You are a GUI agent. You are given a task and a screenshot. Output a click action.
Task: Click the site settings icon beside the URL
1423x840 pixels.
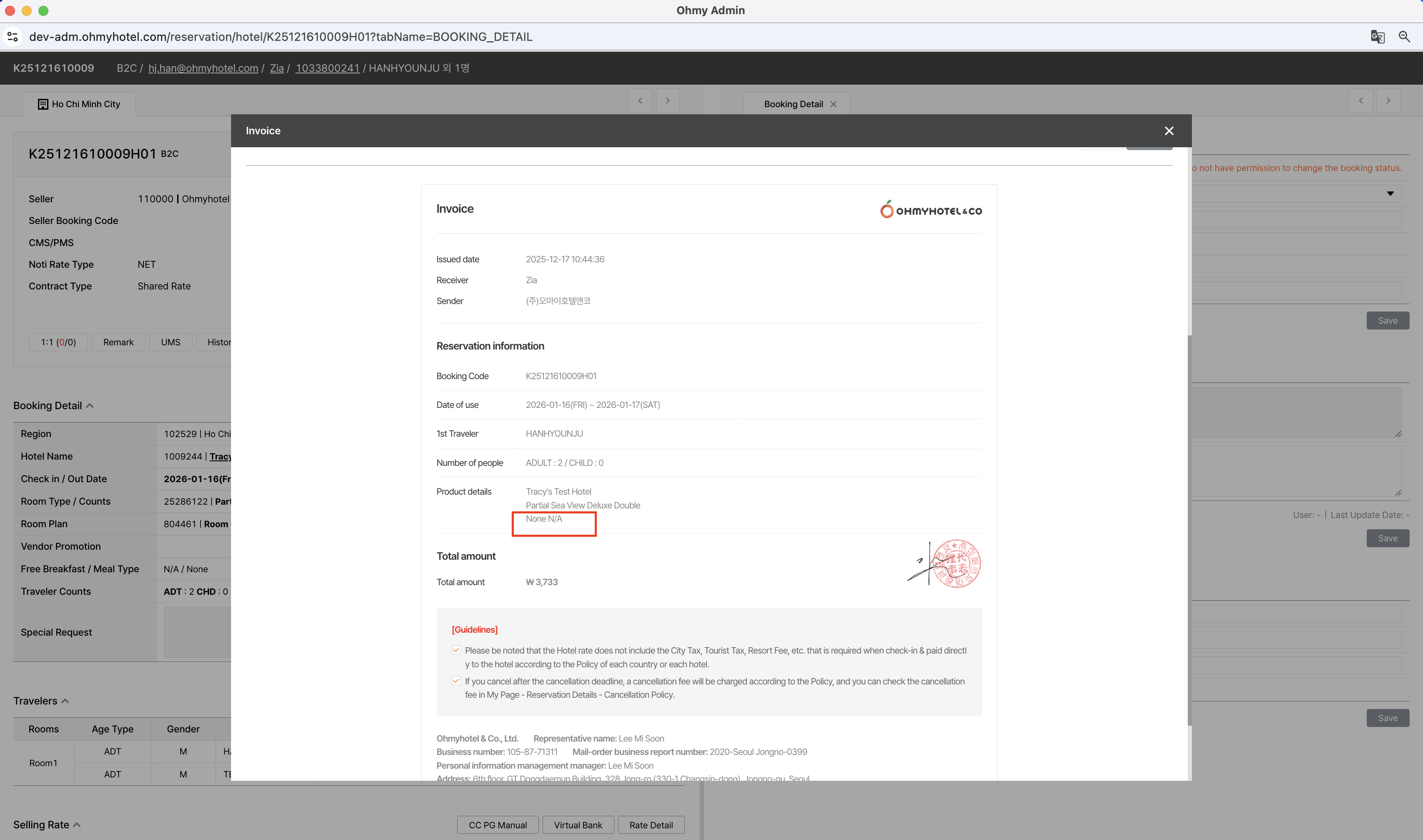(13, 37)
